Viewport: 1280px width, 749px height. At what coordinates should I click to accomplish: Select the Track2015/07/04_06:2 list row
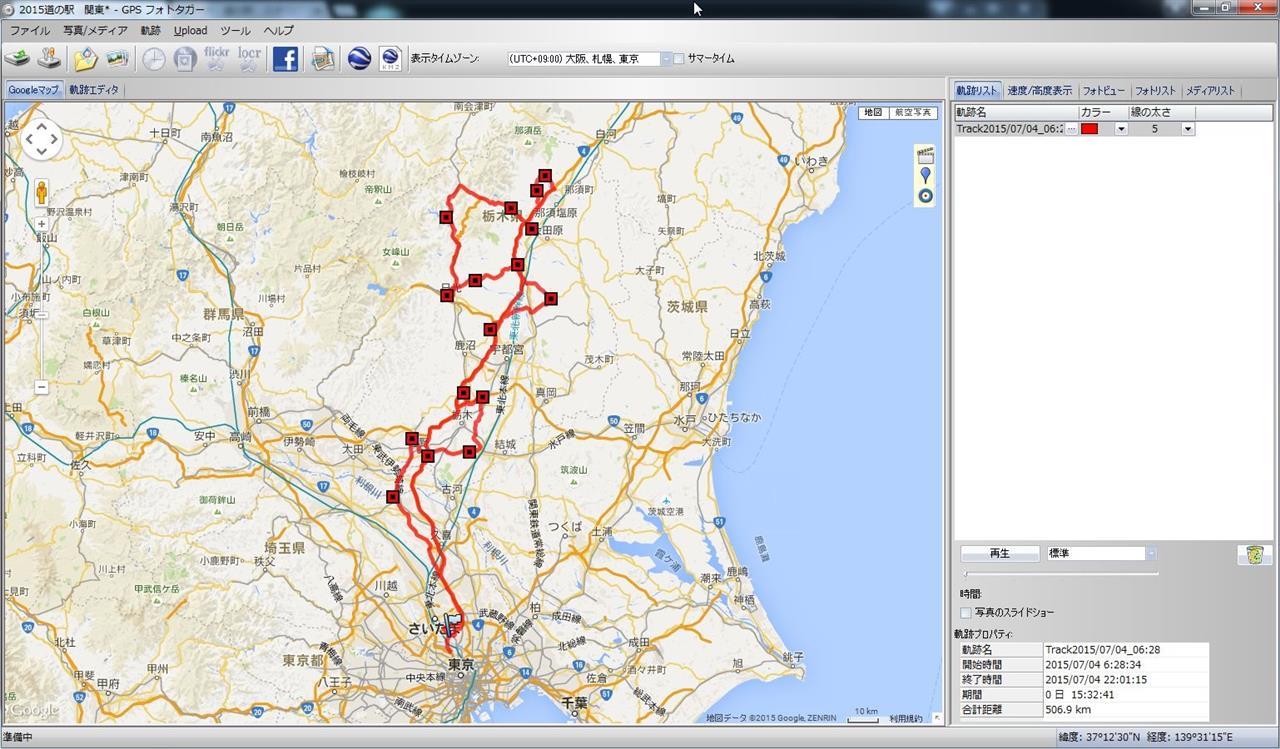coord(1075,129)
